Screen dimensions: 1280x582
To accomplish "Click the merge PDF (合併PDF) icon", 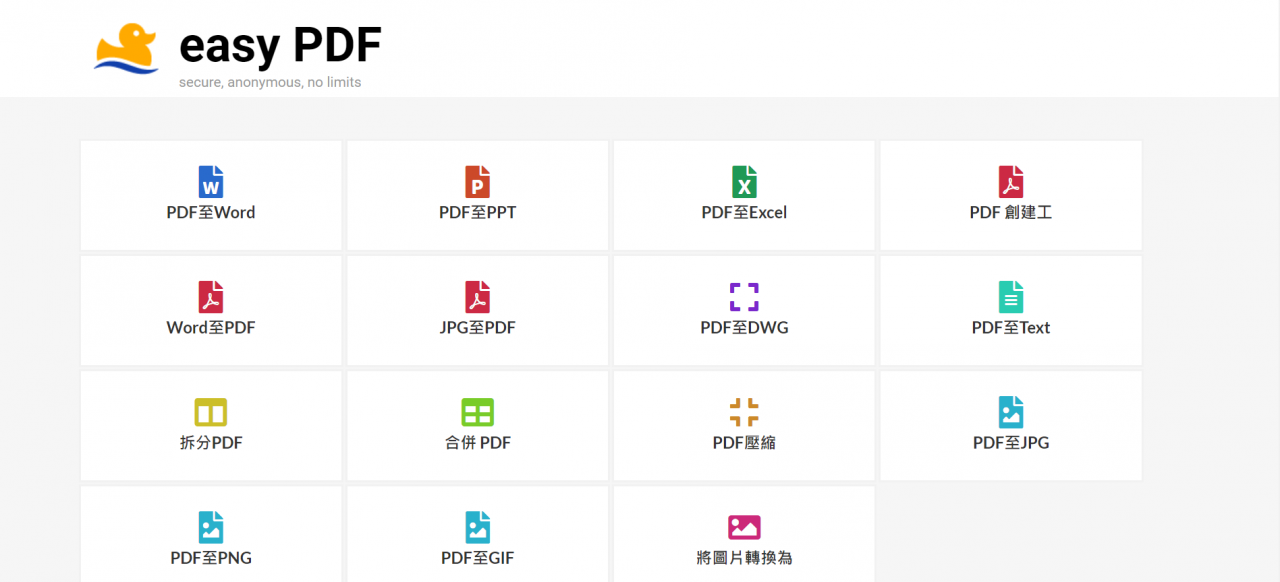I will 477,412.
